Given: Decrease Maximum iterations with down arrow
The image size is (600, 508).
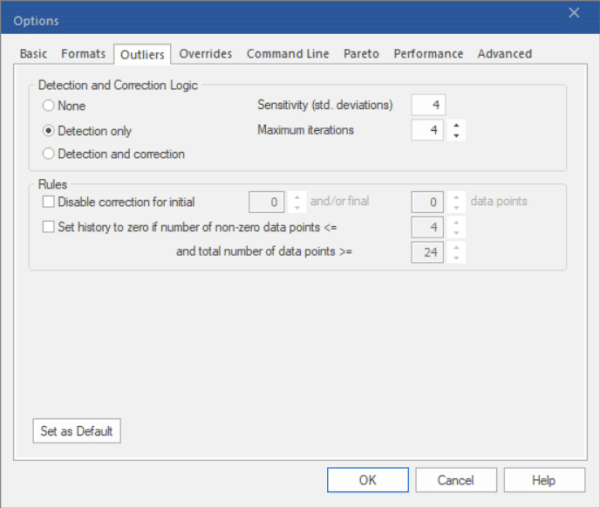Looking at the screenshot, I should click(x=456, y=135).
